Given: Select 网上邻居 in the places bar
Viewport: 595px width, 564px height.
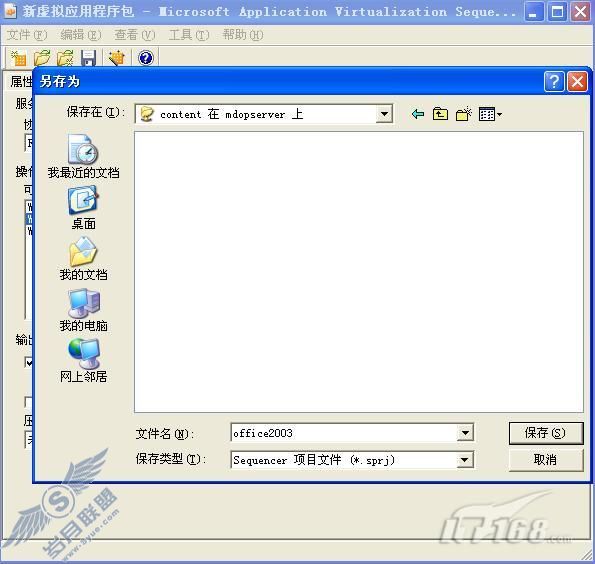Looking at the screenshot, I should (x=83, y=361).
